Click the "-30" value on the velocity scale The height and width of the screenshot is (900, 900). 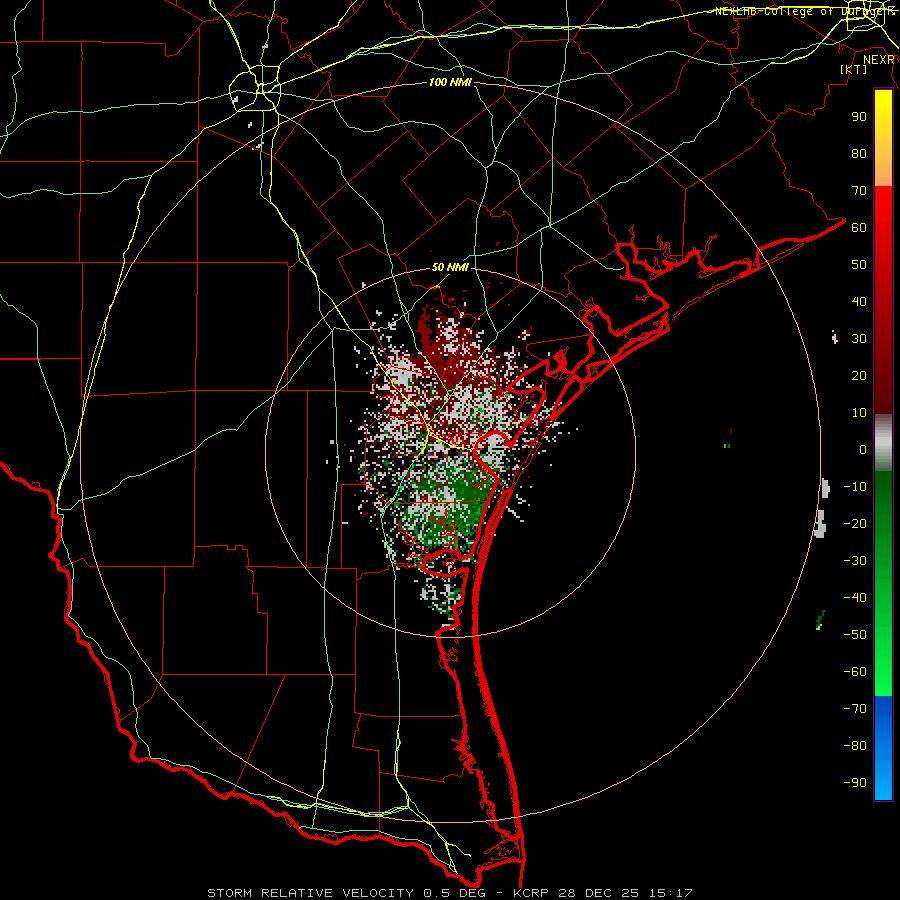(855, 561)
